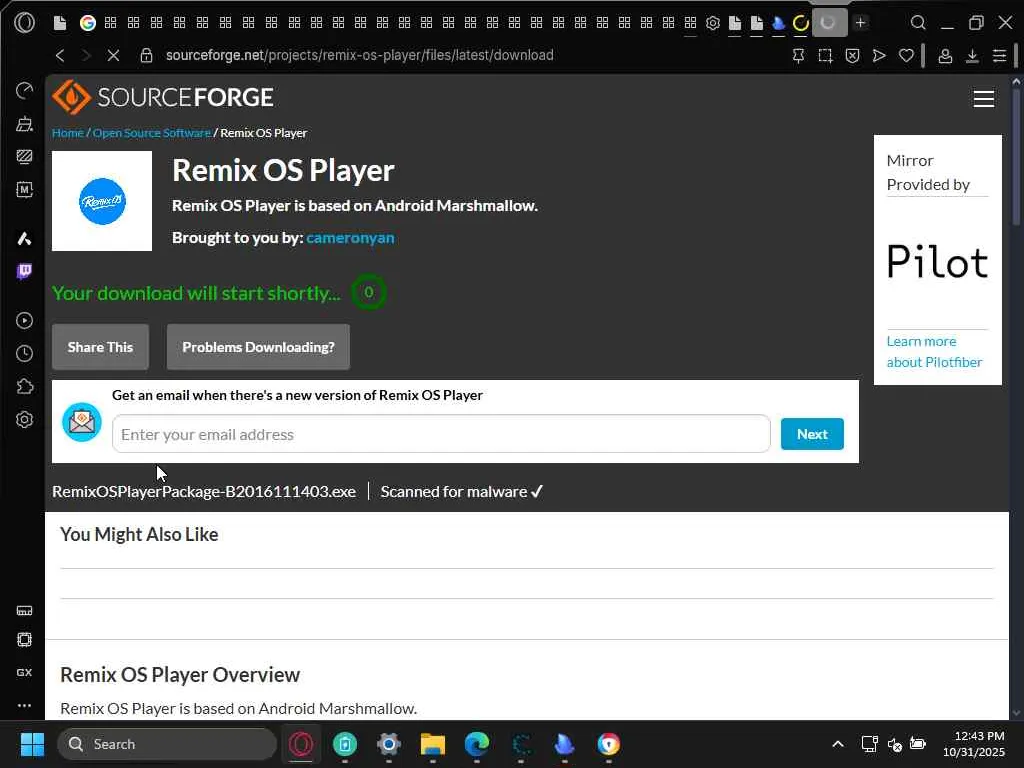Add page to bookmarks heart icon
The image size is (1024, 768).
906,56
